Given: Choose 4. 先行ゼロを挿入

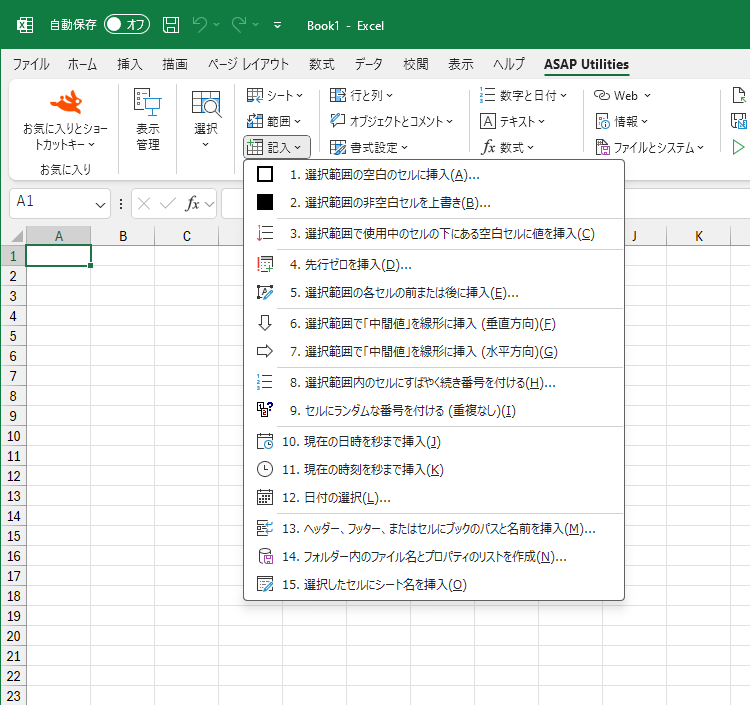Looking at the screenshot, I should [434, 264].
